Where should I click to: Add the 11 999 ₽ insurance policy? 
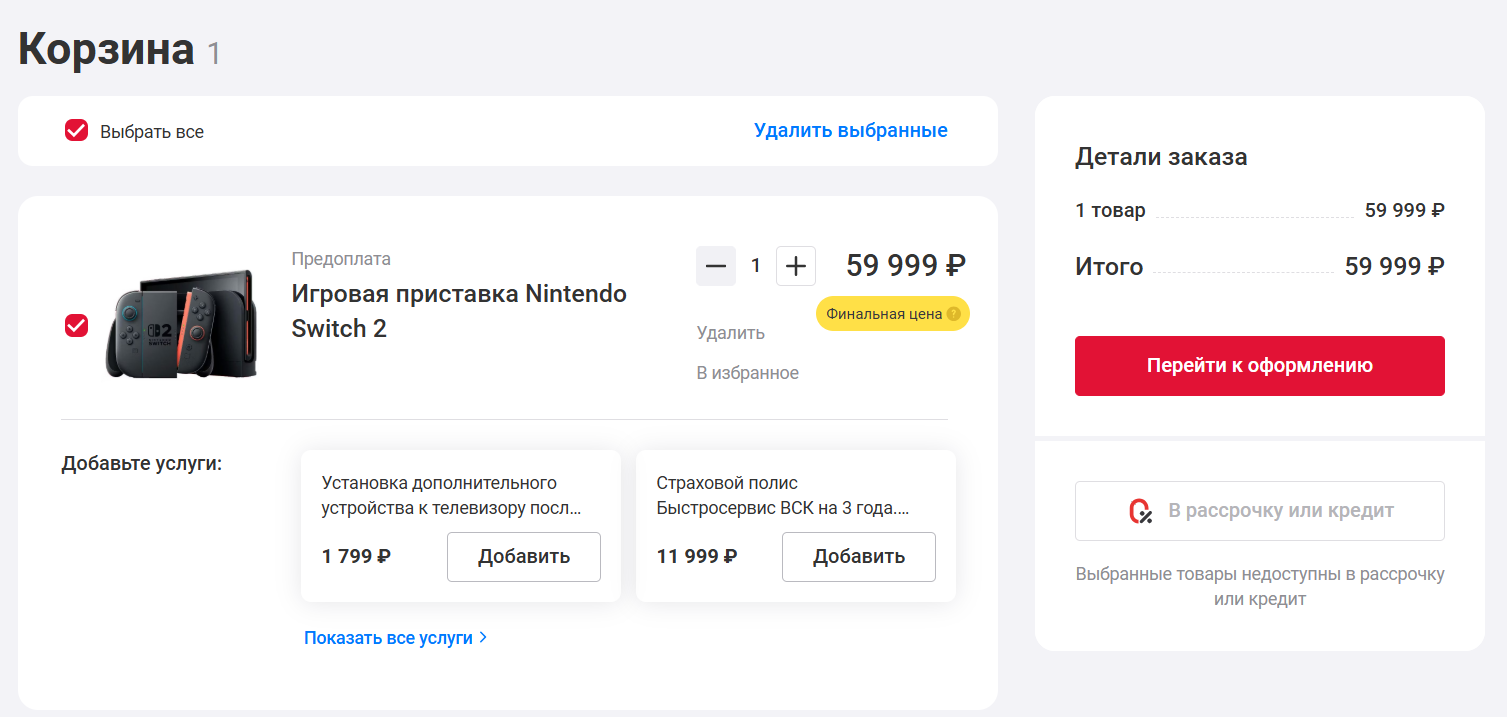(859, 557)
